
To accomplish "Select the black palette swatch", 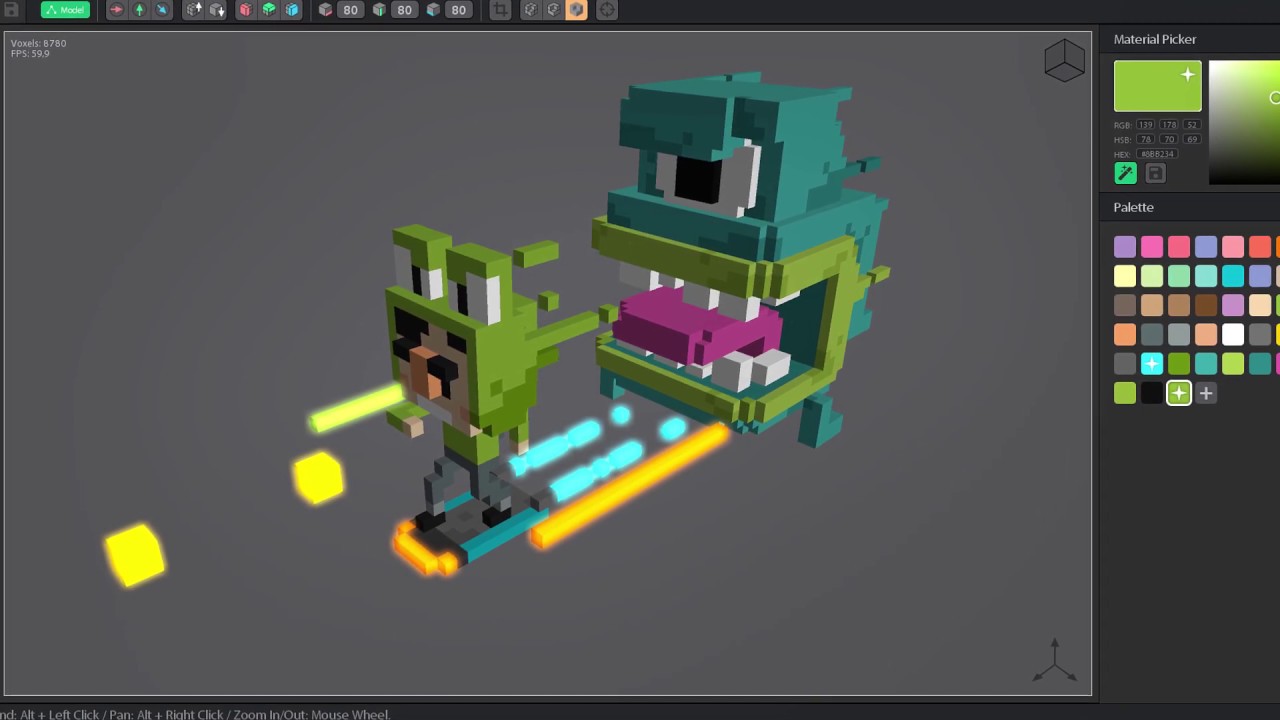I will [x=1152, y=393].
